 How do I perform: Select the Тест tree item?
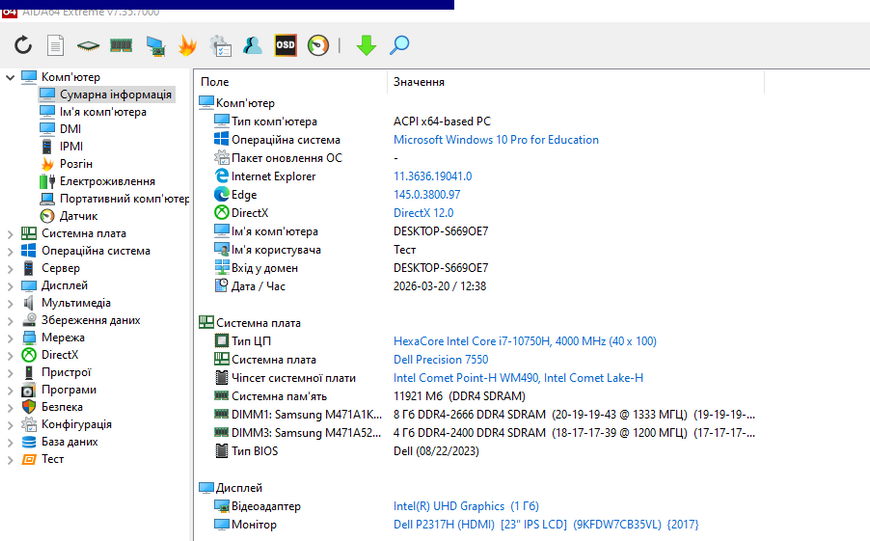(52, 459)
